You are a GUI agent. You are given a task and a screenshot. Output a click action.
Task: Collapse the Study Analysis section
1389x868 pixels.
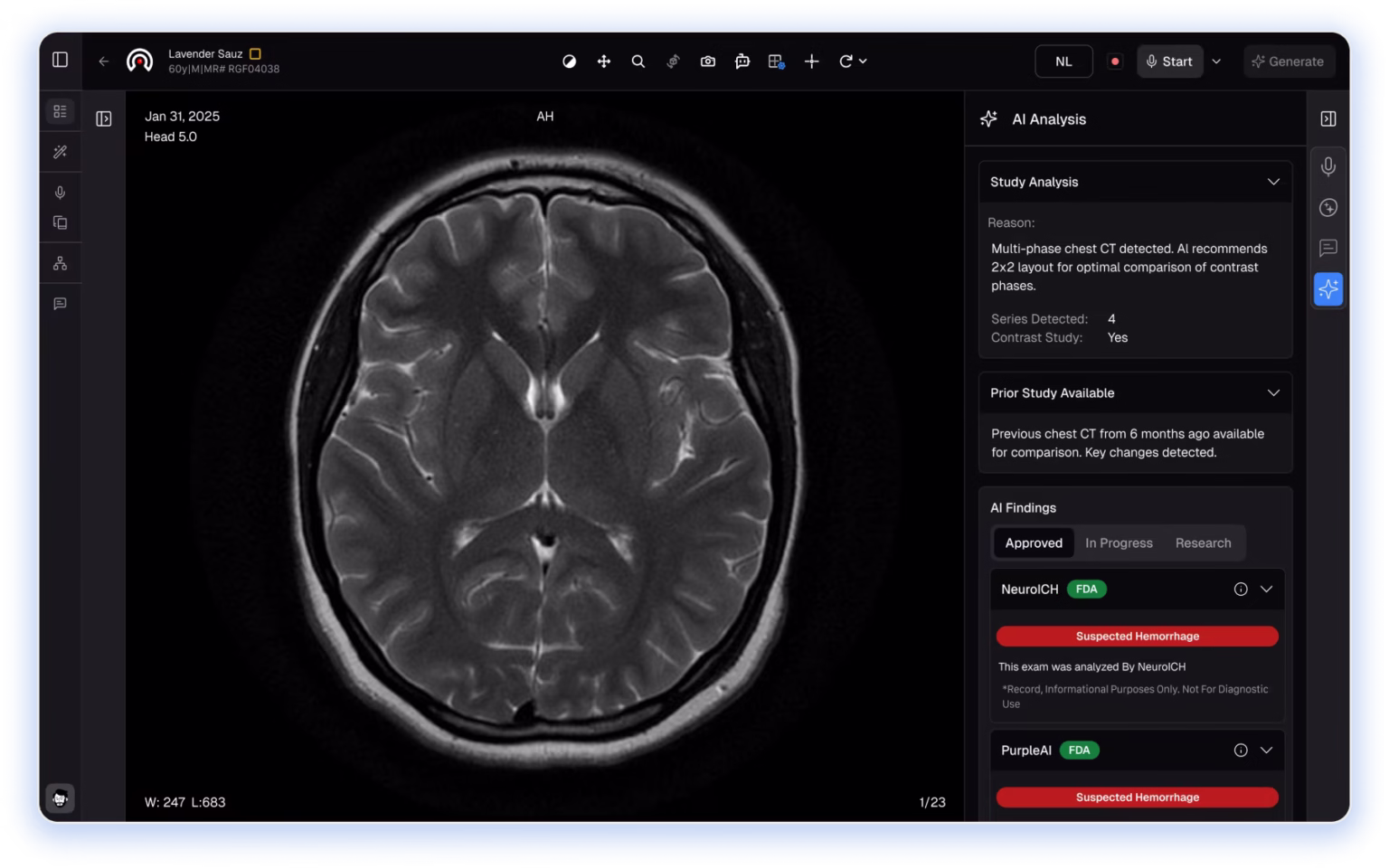1273,182
